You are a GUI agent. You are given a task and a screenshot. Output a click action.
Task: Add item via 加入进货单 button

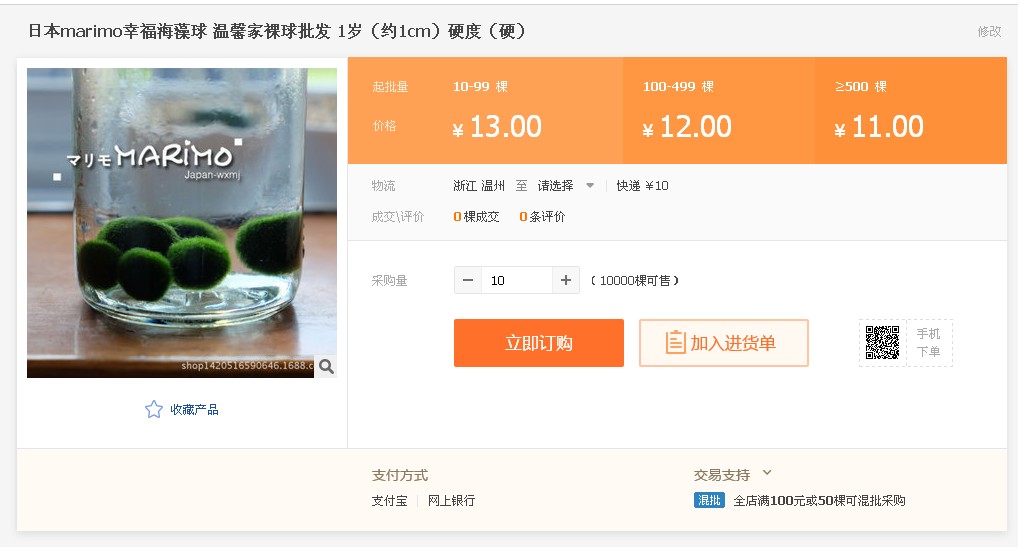[x=723, y=343]
